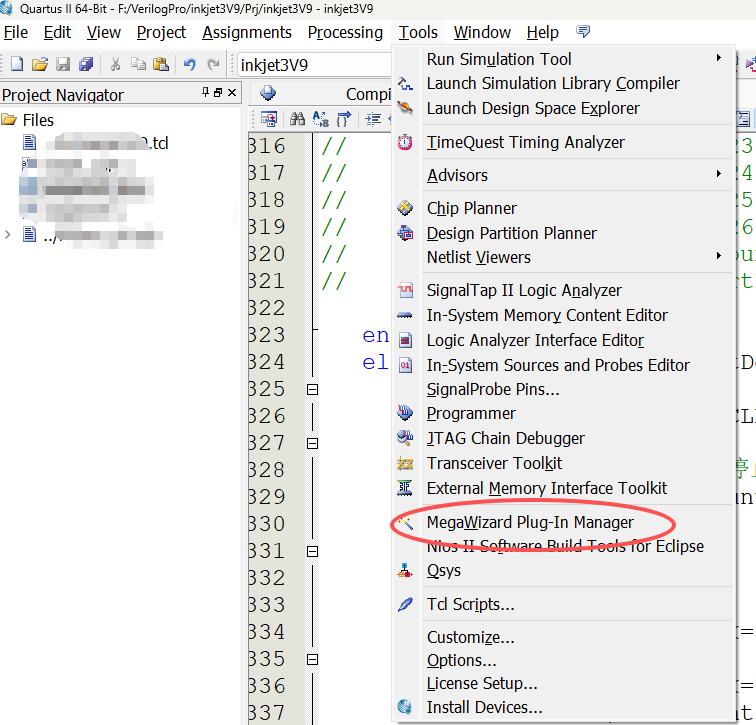This screenshot has width=756, height=725.
Task: Click the Save toolbar icon
Action: point(63,64)
